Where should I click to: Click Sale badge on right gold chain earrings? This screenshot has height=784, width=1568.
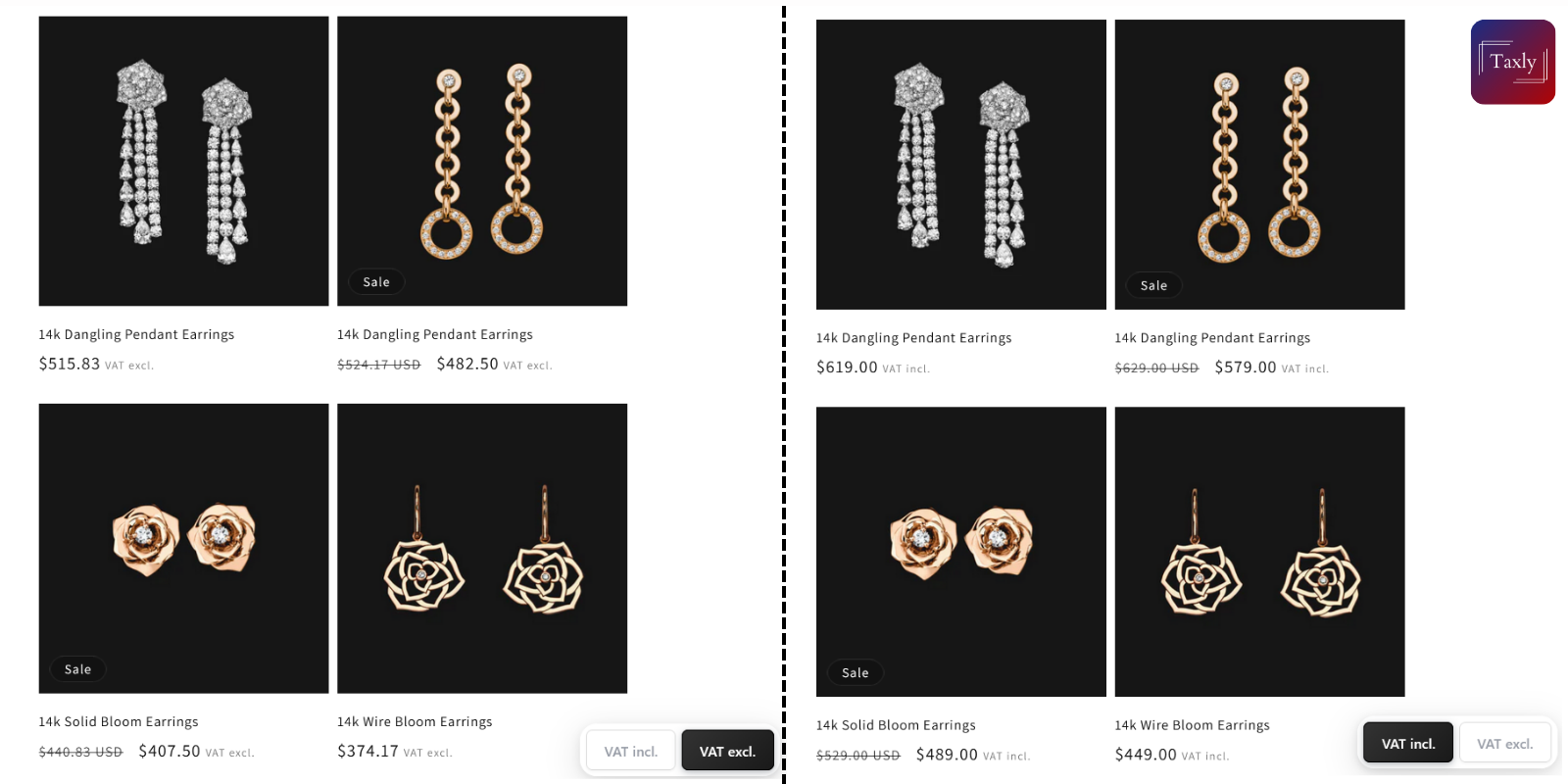(1153, 285)
